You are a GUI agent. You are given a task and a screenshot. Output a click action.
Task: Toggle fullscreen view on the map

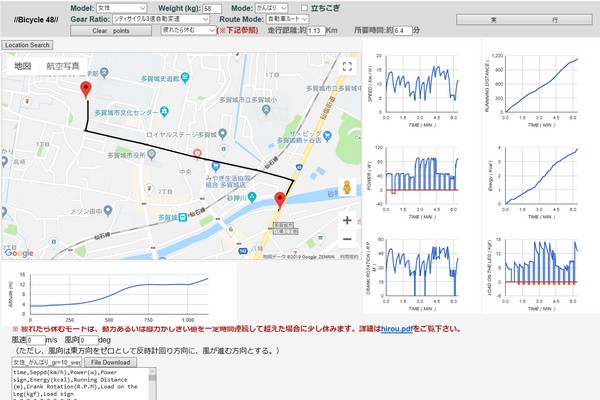tap(347, 67)
